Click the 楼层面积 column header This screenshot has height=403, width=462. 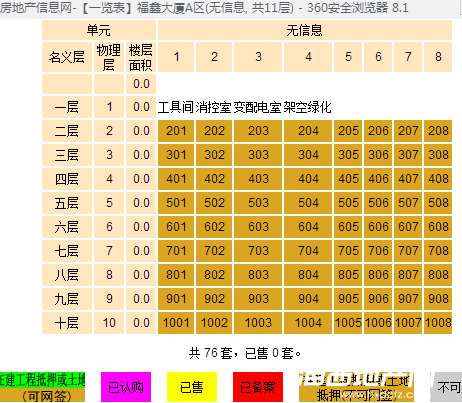141,57
